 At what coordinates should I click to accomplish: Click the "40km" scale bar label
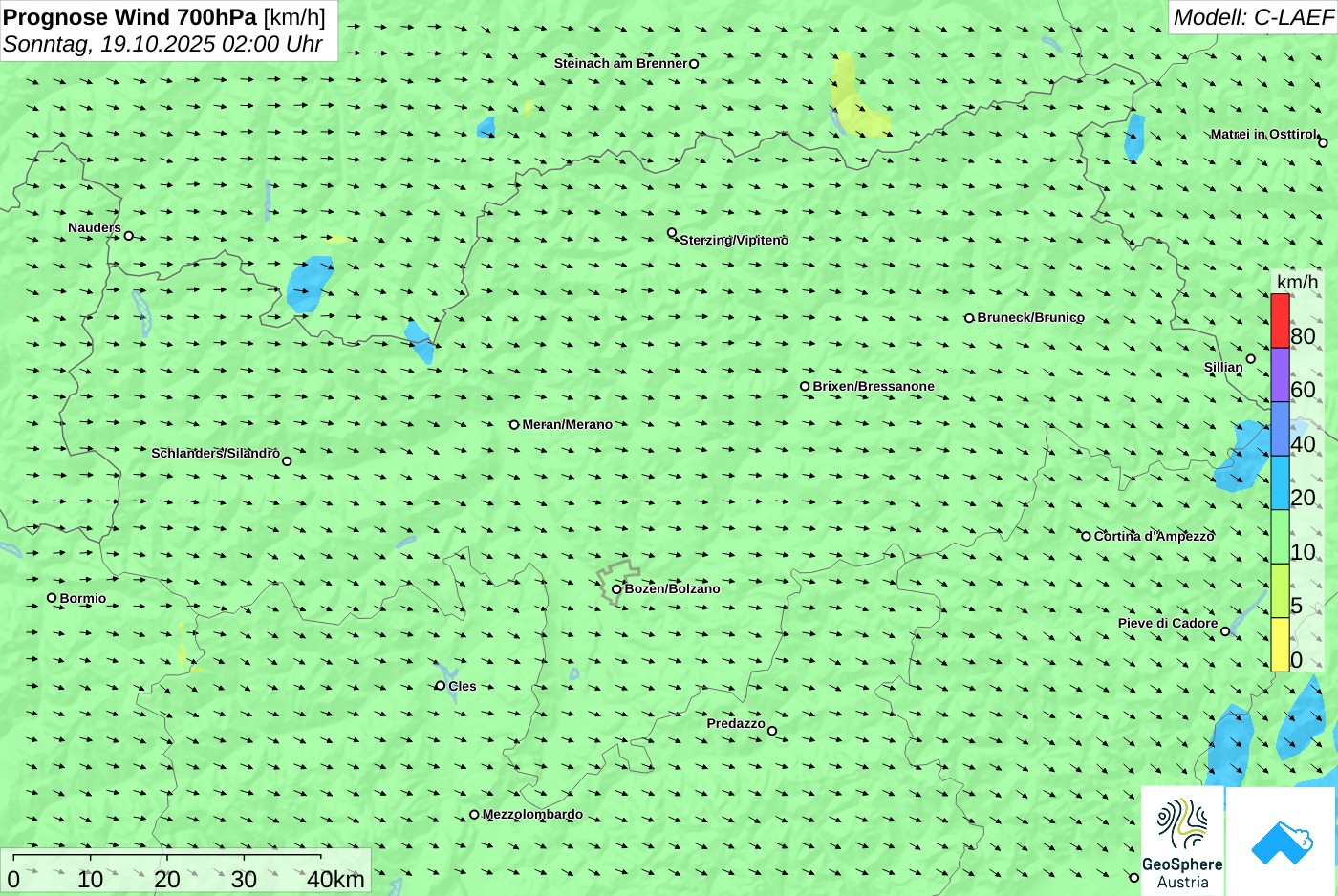click(335, 880)
